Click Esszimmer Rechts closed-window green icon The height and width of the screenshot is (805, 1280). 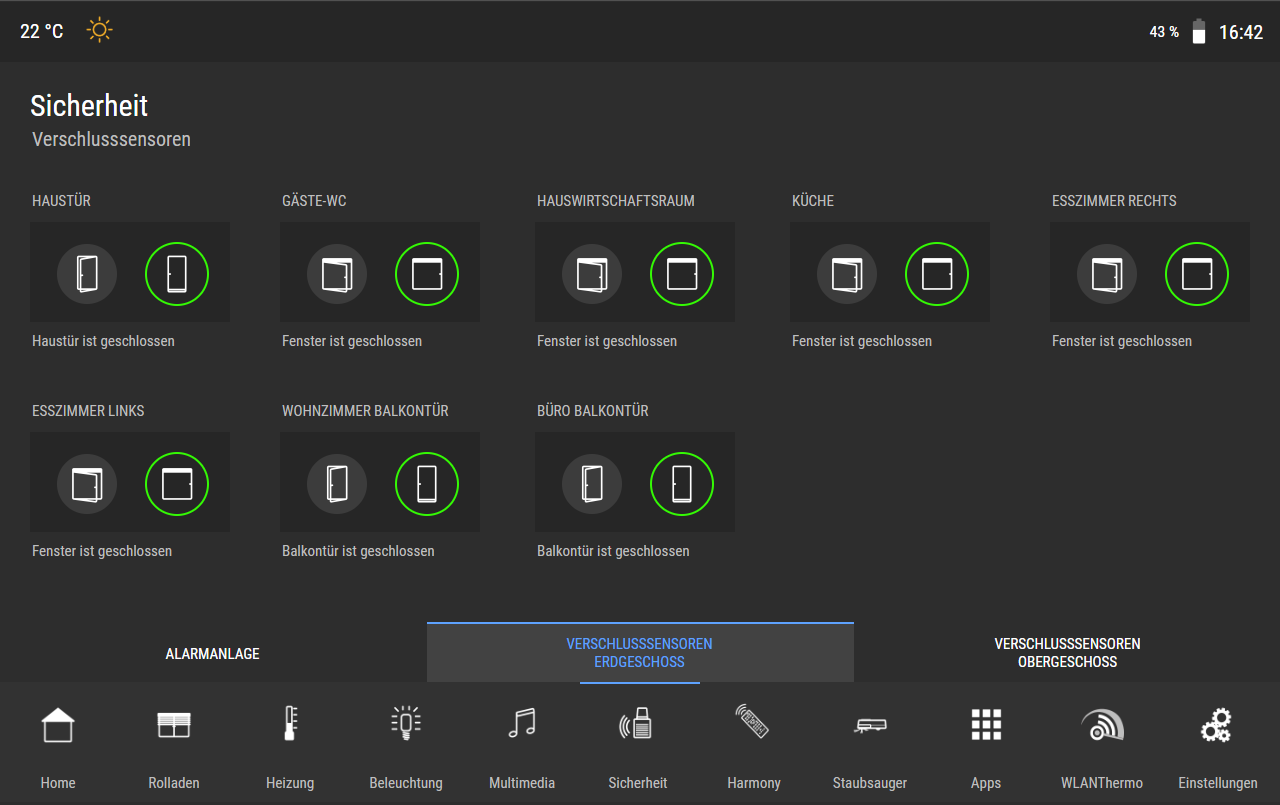coord(1197,274)
